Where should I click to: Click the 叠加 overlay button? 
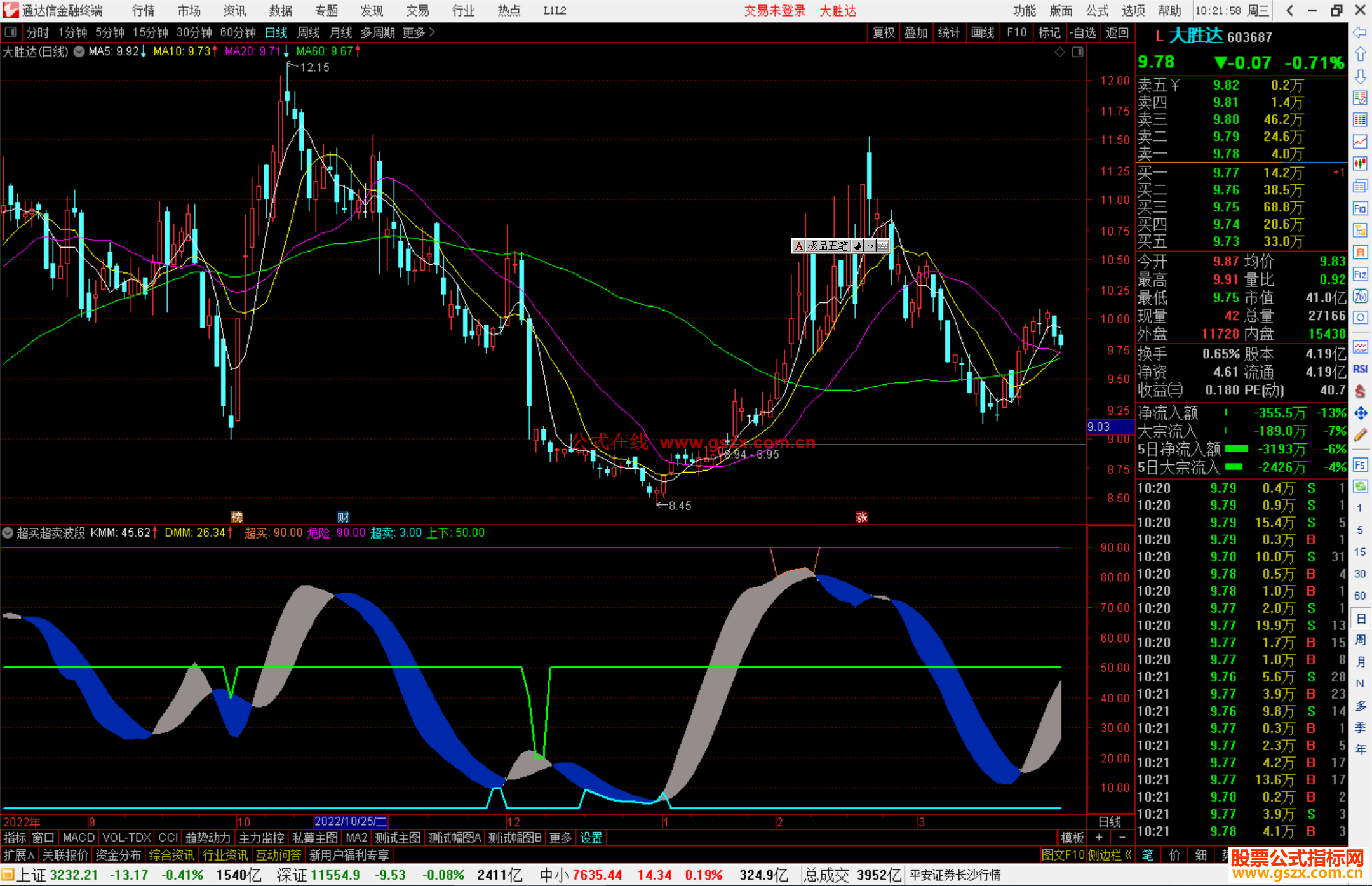coord(916,32)
